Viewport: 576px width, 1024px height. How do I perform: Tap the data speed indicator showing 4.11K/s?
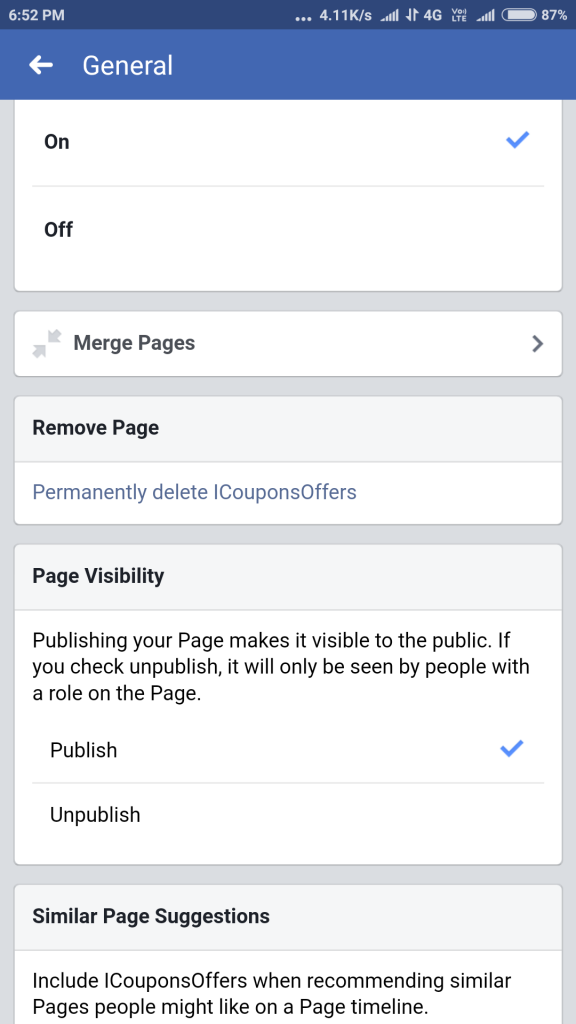tap(348, 14)
